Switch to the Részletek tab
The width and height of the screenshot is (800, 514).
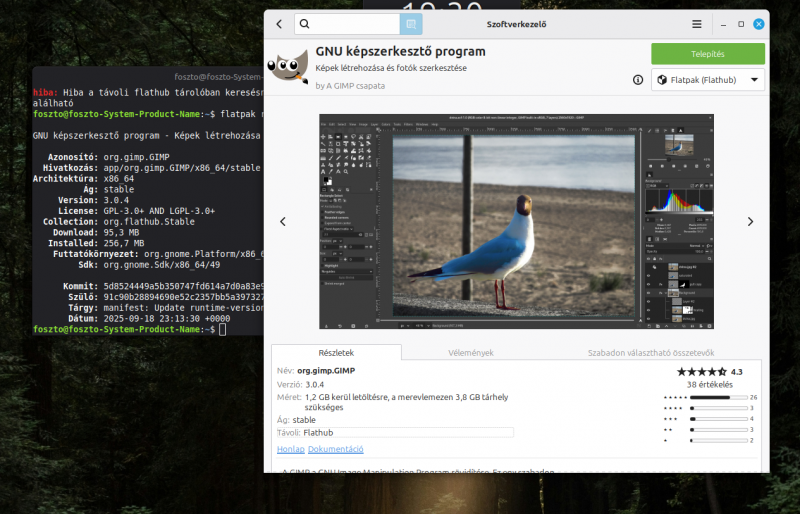(x=336, y=353)
